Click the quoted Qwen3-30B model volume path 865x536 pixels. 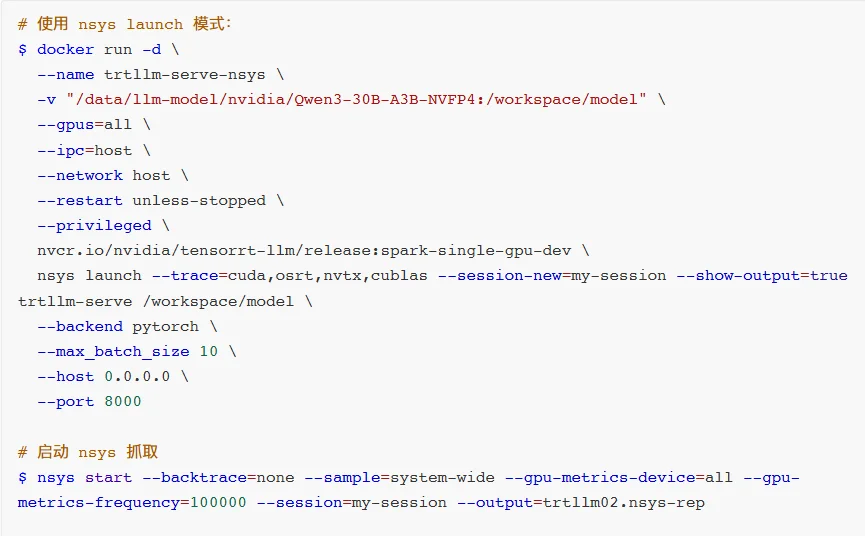(x=354, y=99)
